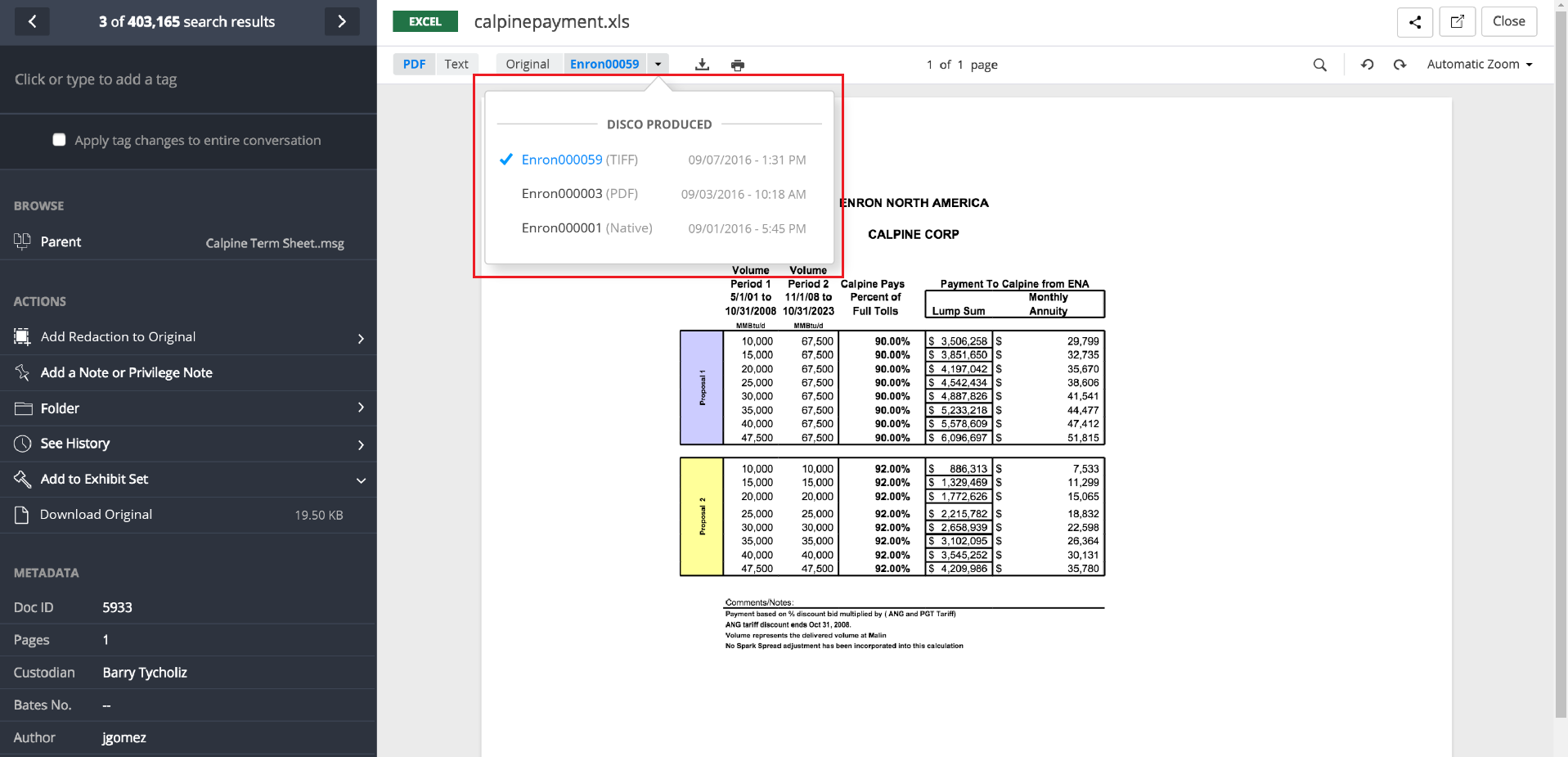1568x757 pixels.
Task: Expand the Folder submenu arrow
Action: pos(361,408)
